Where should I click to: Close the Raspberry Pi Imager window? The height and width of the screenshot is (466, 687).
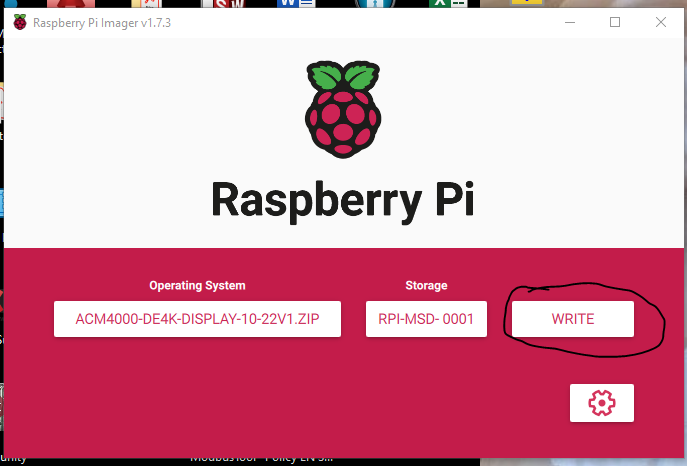(x=661, y=22)
